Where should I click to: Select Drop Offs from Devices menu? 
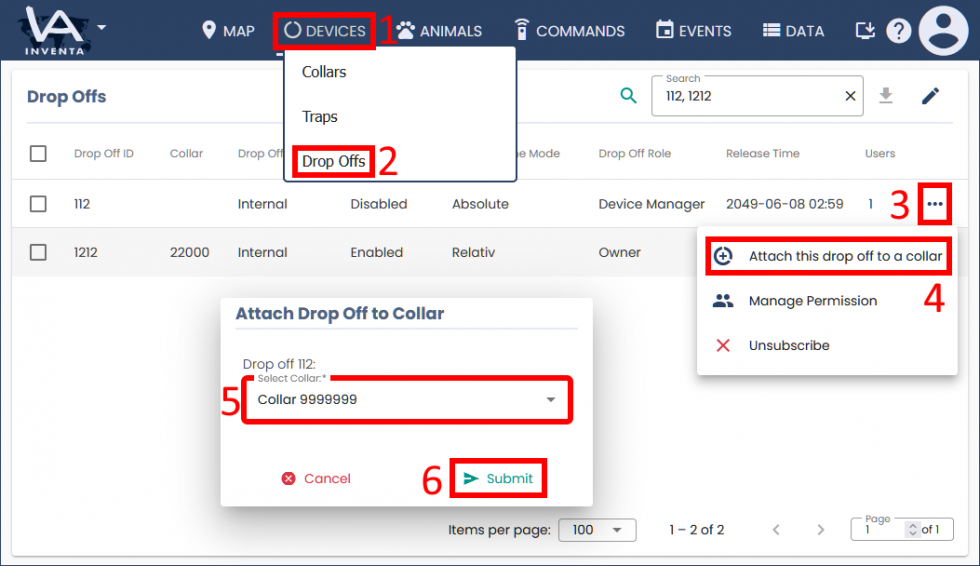pos(333,161)
